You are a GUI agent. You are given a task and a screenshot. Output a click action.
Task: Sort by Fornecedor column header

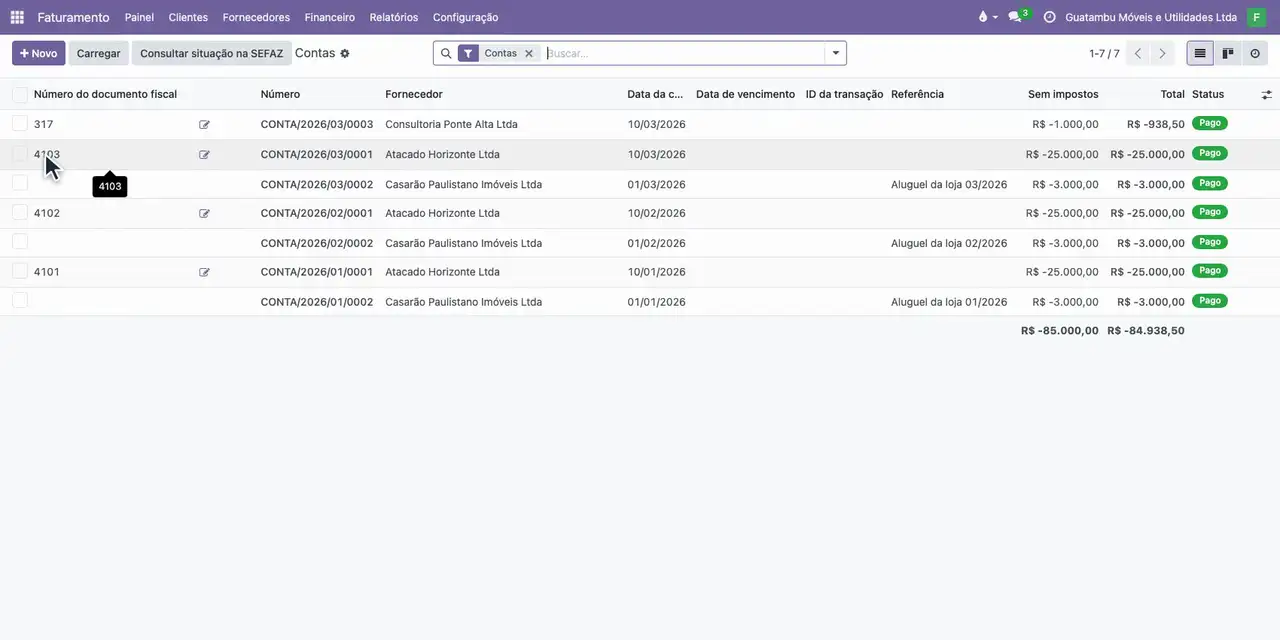[x=414, y=94]
